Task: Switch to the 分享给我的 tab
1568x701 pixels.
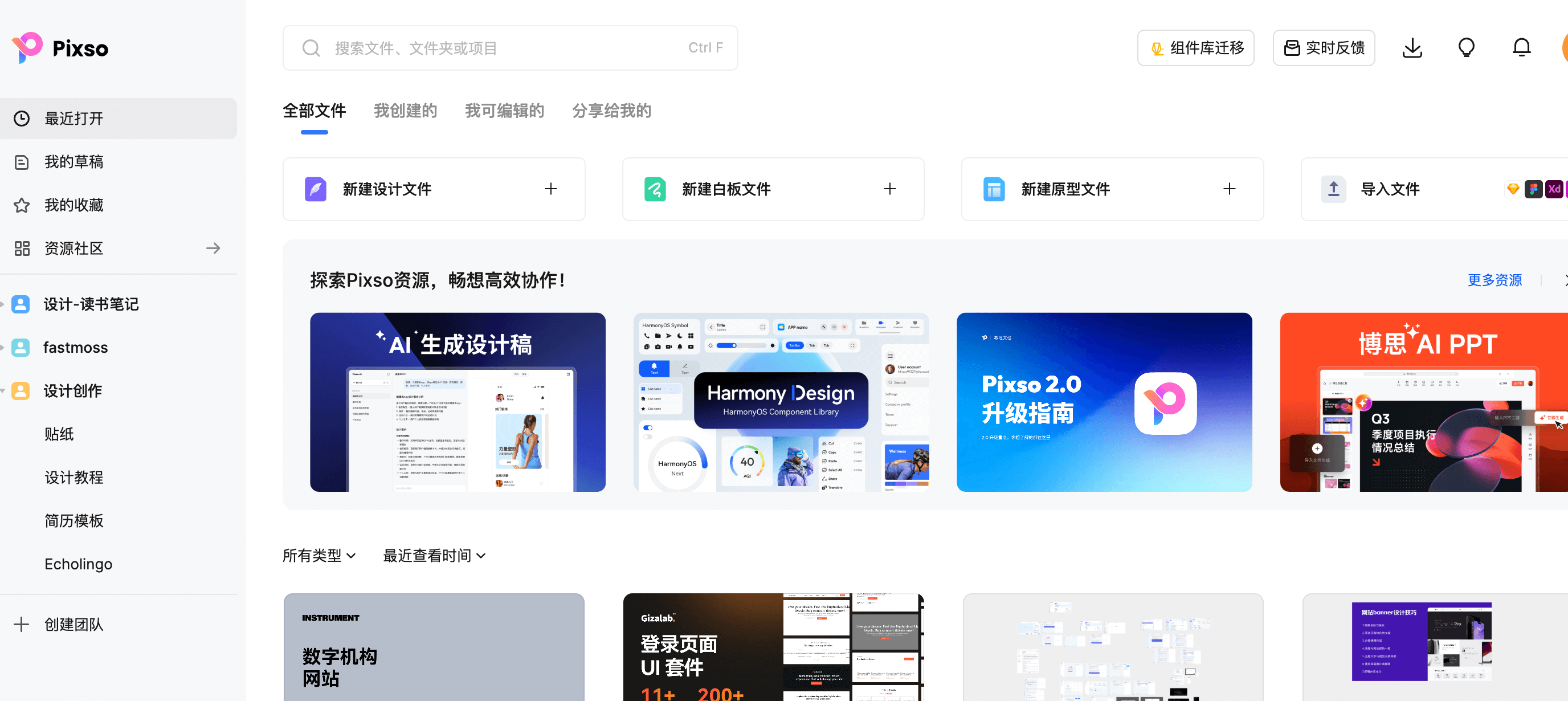Action: [x=611, y=111]
